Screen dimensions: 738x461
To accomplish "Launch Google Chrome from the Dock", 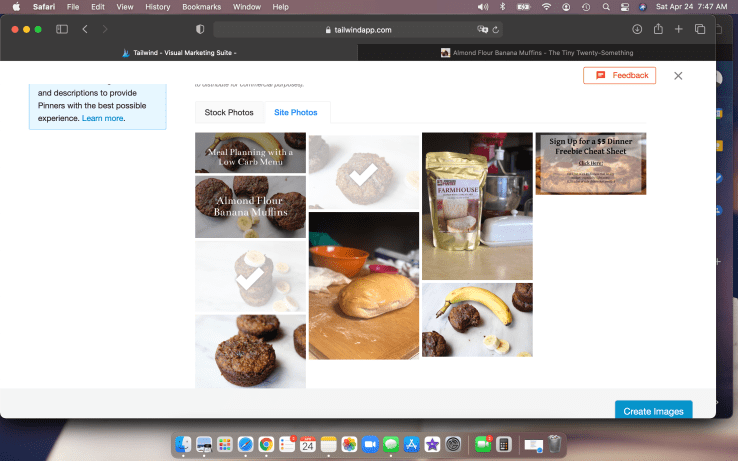I will coord(266,444).
